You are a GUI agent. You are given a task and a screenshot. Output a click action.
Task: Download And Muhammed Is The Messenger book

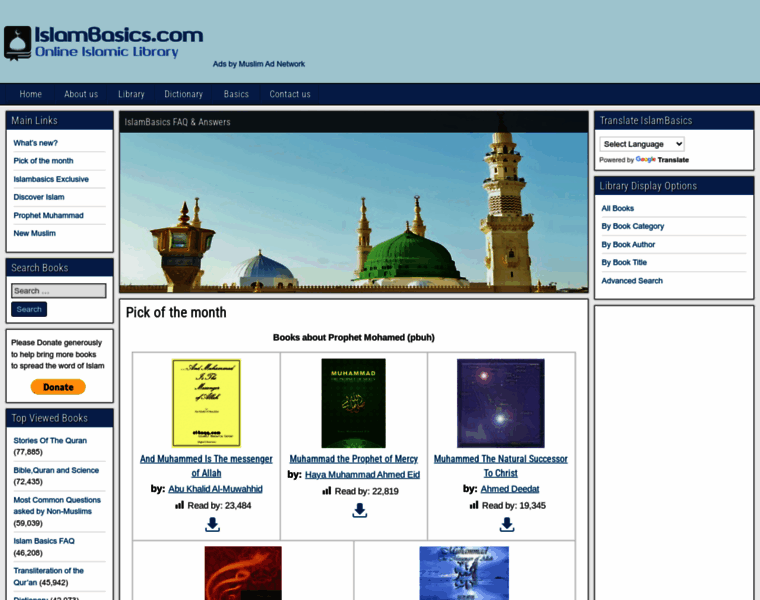tap(212, 524)
